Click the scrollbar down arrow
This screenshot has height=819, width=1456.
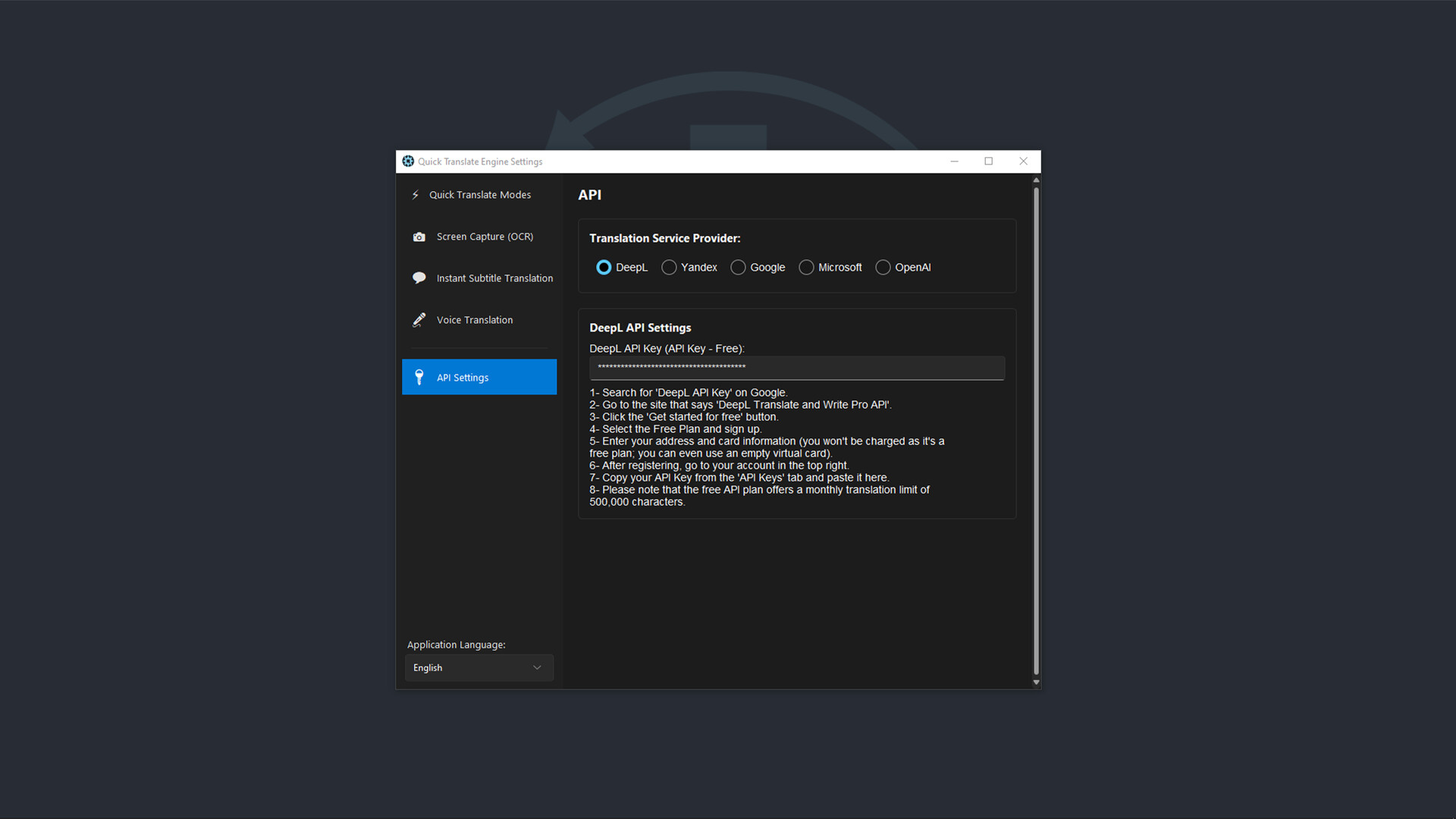[1036, 681]
